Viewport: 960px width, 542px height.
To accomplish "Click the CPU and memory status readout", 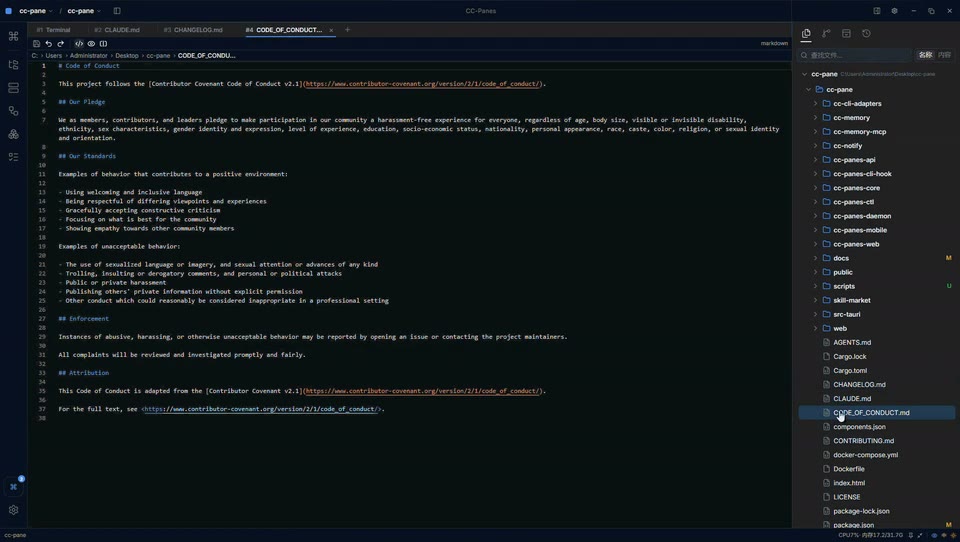I will 870,535.
